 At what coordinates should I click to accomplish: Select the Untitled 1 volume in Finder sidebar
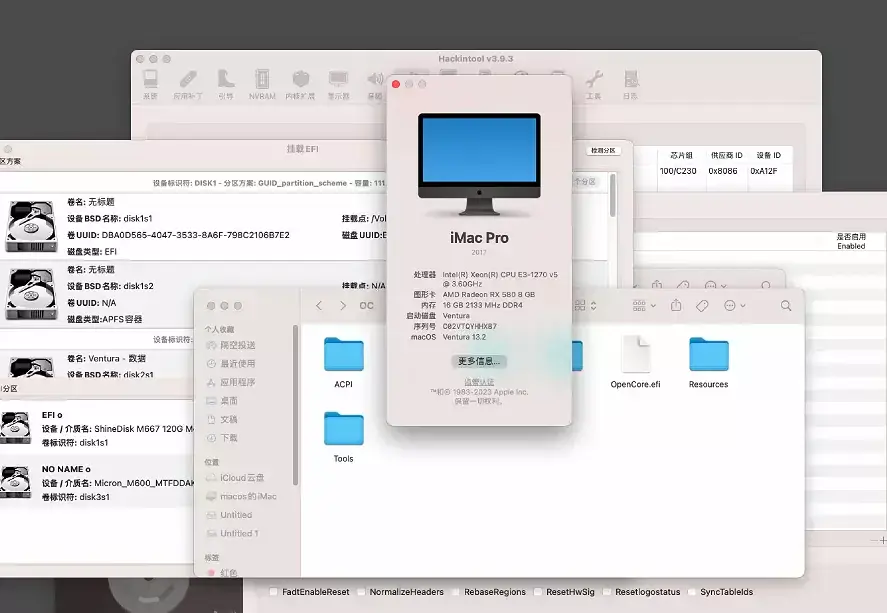pyautogui.click(x=239, y=533)
